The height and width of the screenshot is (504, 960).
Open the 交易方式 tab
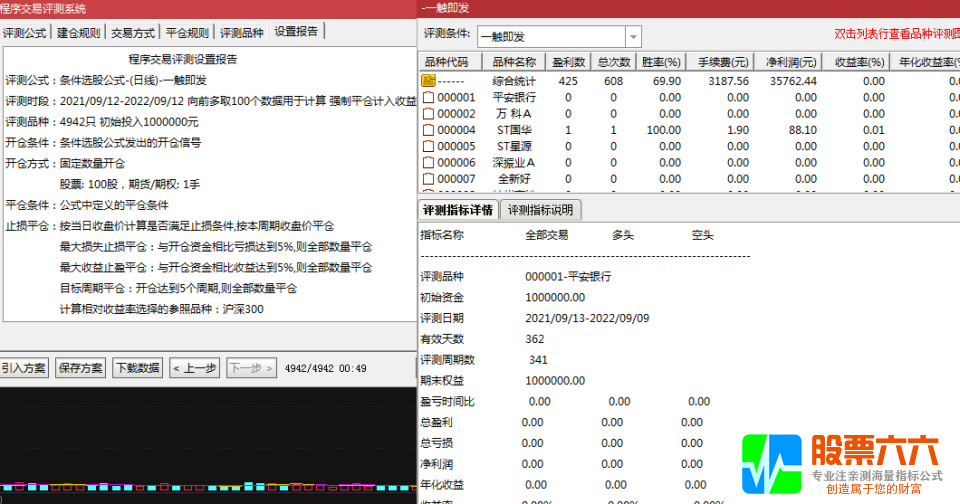click(133, 32)
